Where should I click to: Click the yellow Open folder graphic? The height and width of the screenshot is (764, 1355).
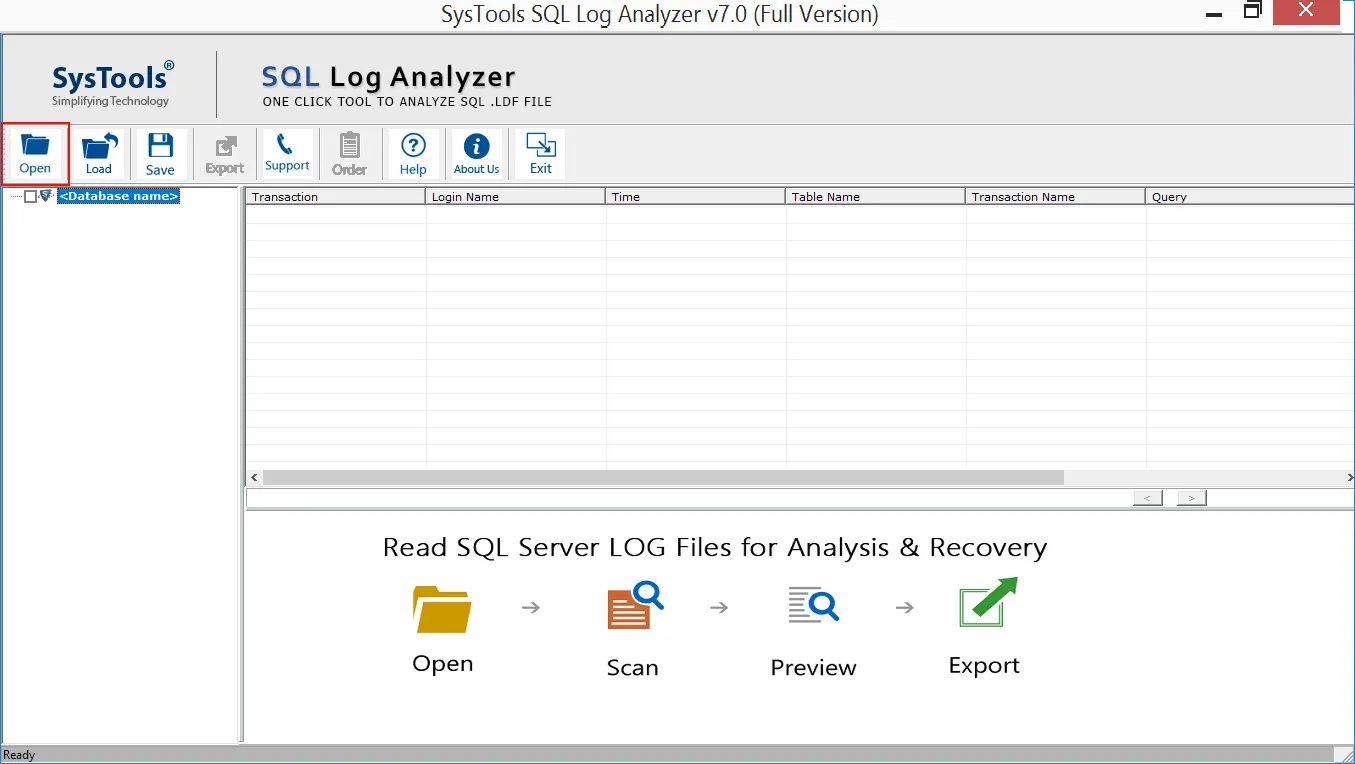coord(442,609)
